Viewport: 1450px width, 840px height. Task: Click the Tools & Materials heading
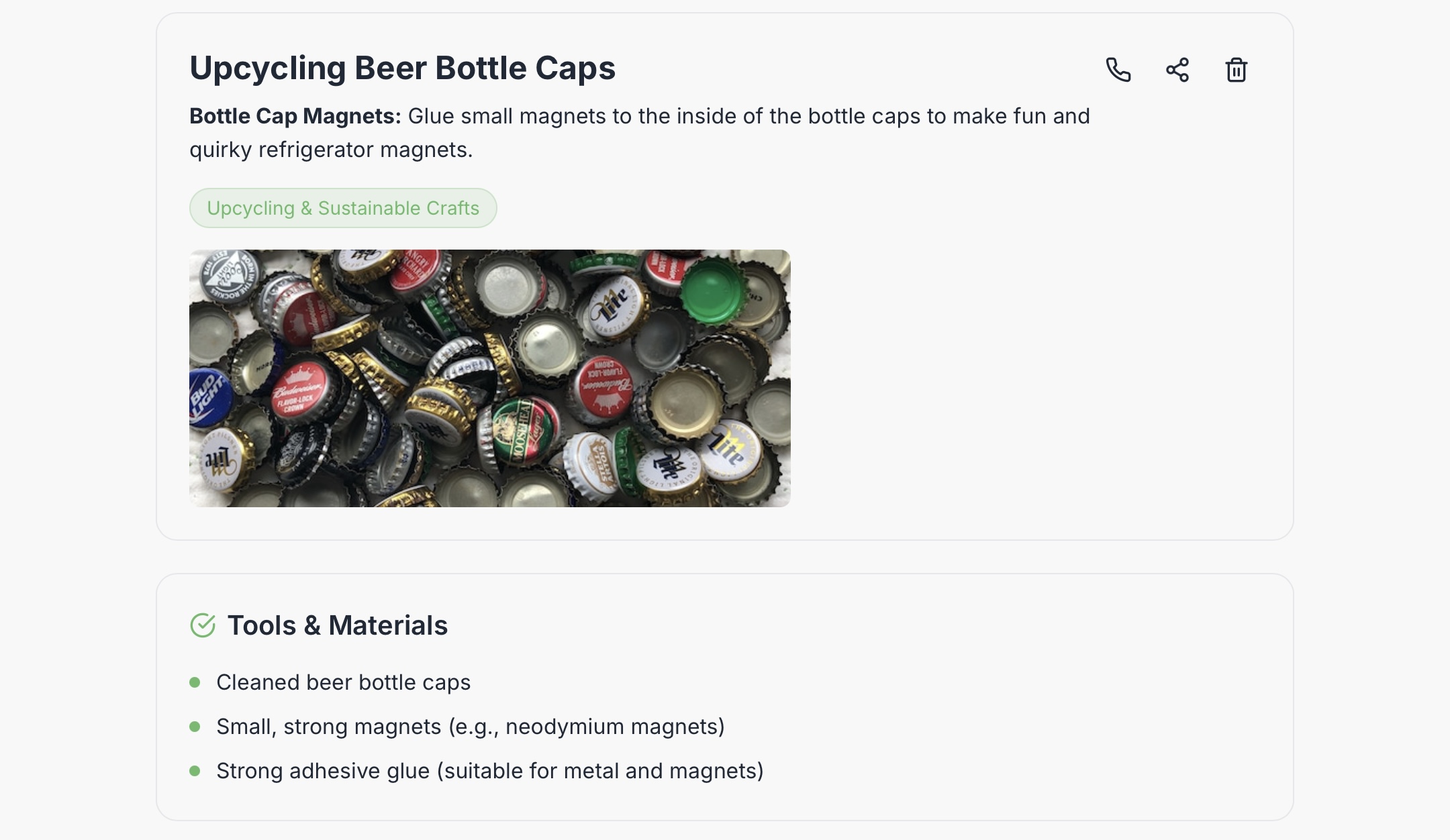(x=337, y=625)
